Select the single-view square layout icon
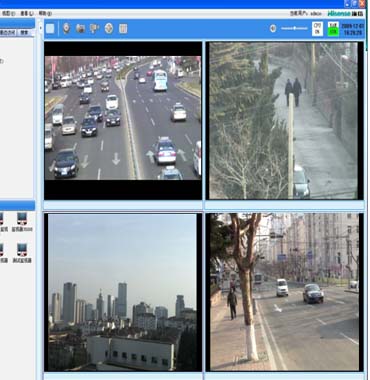 (50, 29)
